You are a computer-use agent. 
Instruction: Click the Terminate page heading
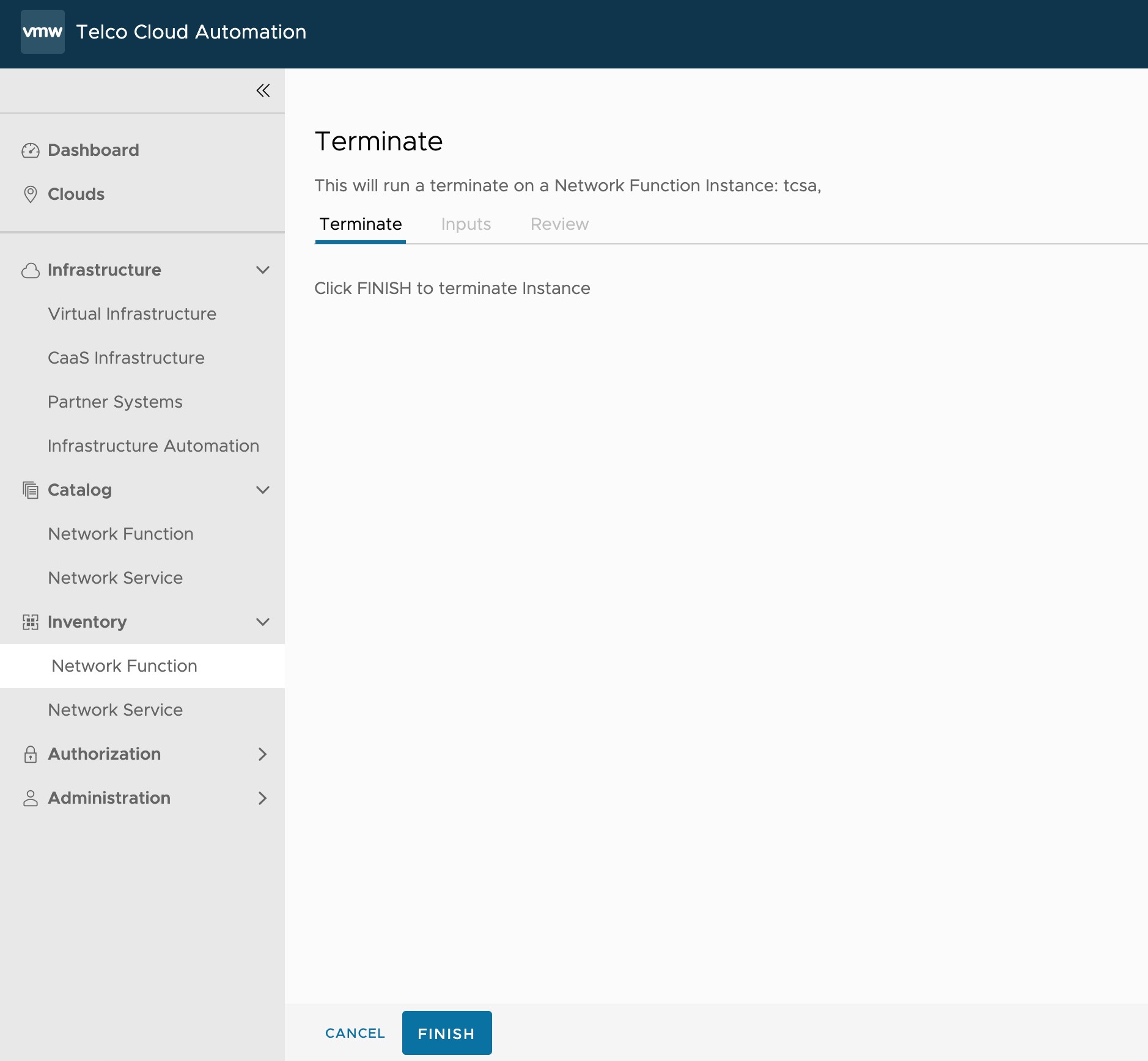379,141
